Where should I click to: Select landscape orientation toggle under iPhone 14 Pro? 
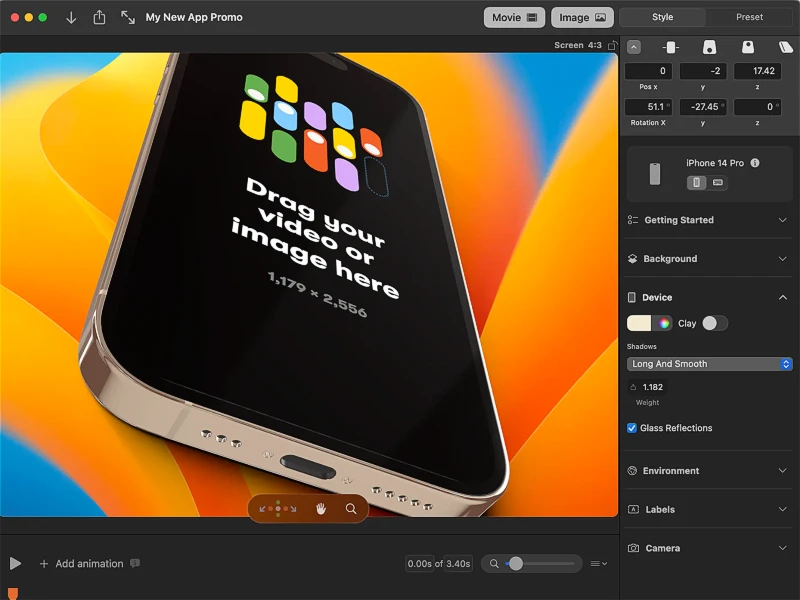click(717, 182)
